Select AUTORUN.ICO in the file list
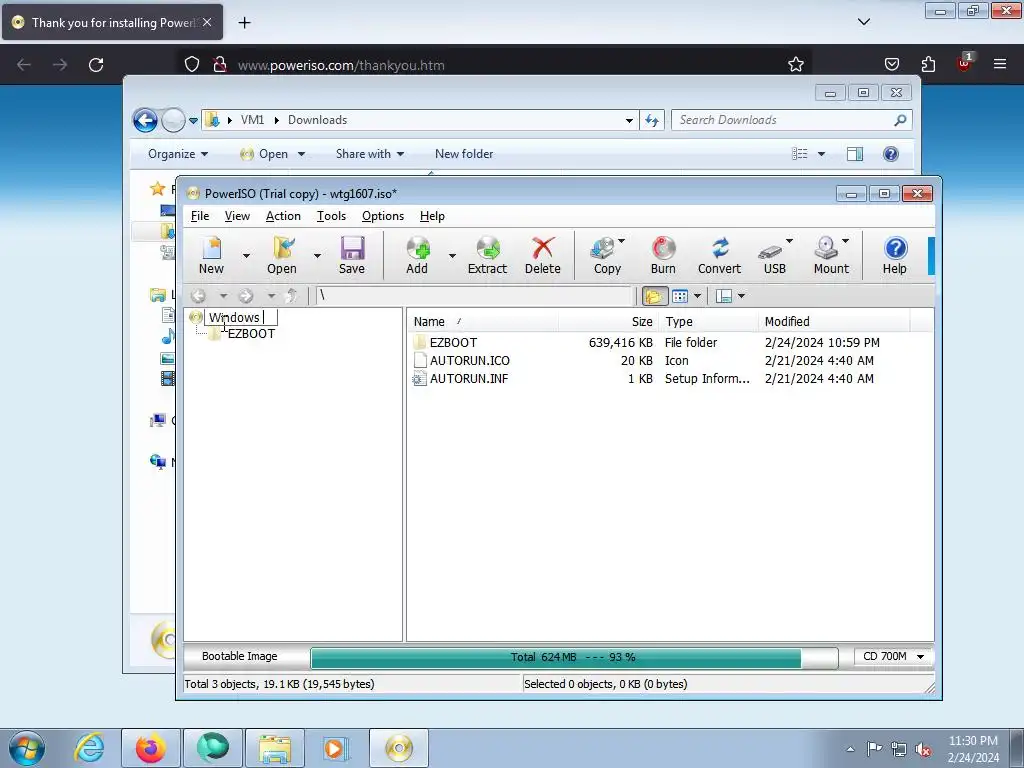The height and width of the screenshot is (768, 1024). tap(470, 360)
